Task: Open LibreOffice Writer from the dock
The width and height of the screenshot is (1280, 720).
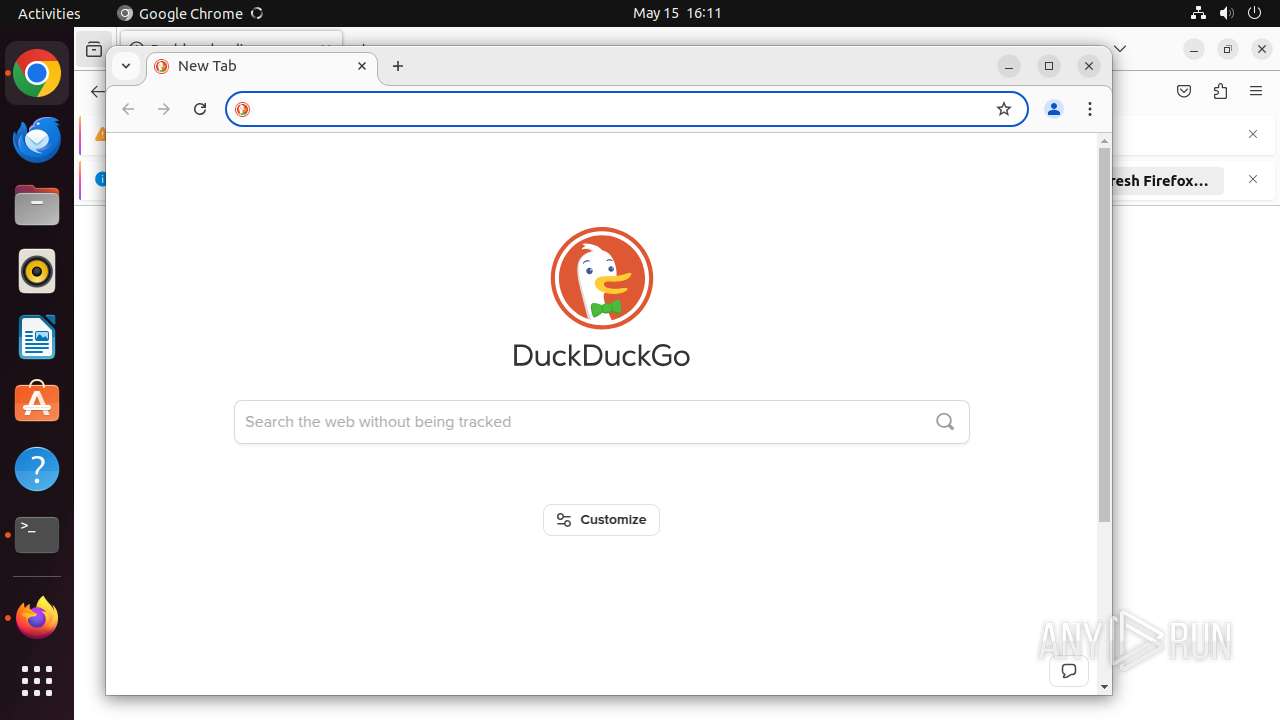Action: click(x=37, y=337)
